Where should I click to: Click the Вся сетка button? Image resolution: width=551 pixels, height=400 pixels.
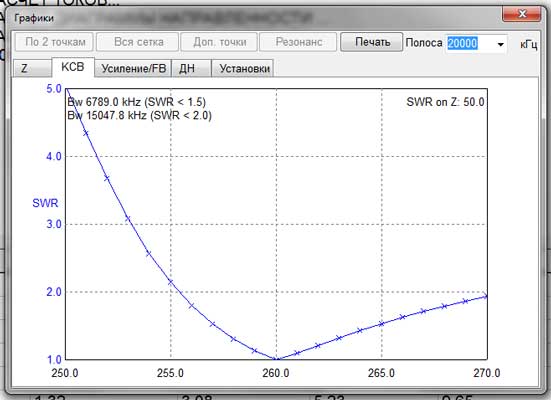click(138, 42)
